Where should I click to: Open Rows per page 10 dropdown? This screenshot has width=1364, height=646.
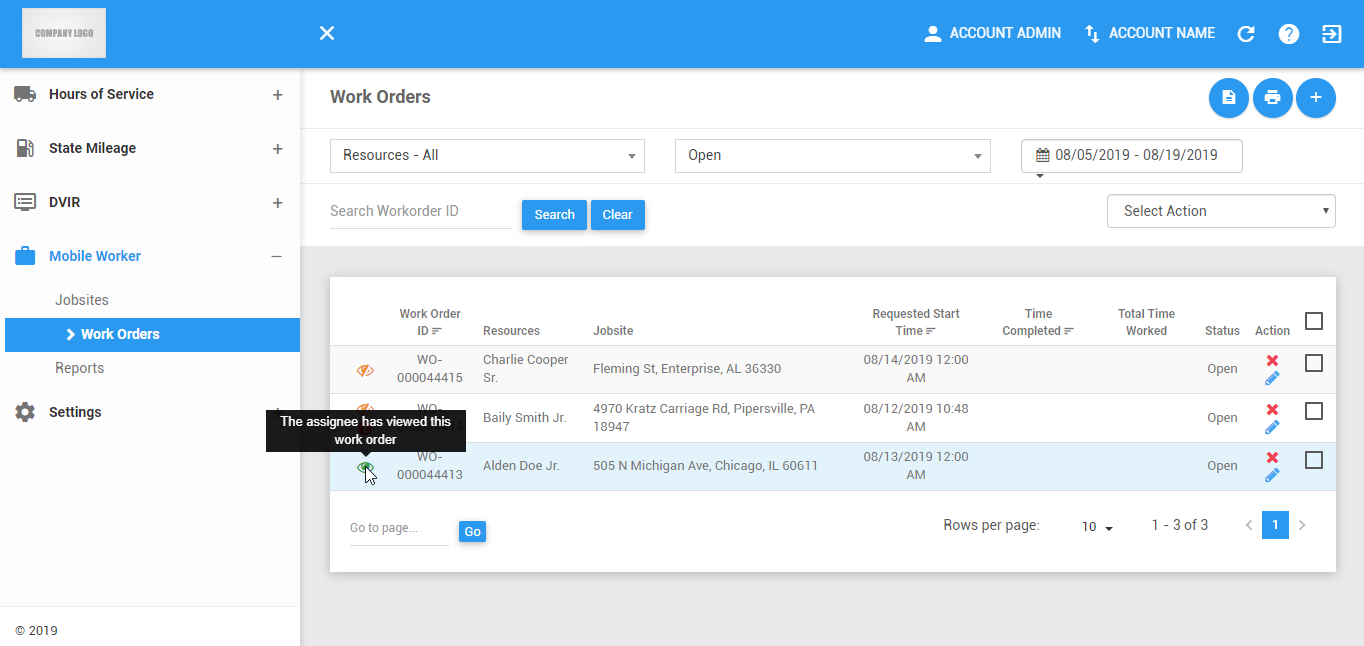[x=1097, y=526]
